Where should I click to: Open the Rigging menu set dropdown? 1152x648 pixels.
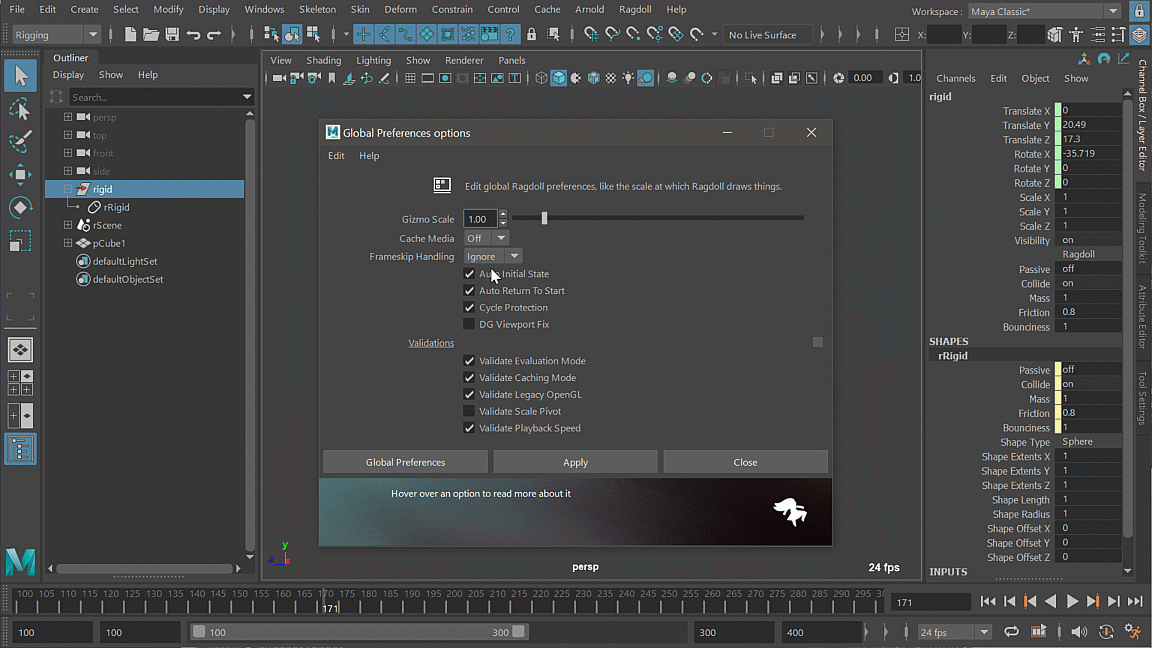[56, 35]
